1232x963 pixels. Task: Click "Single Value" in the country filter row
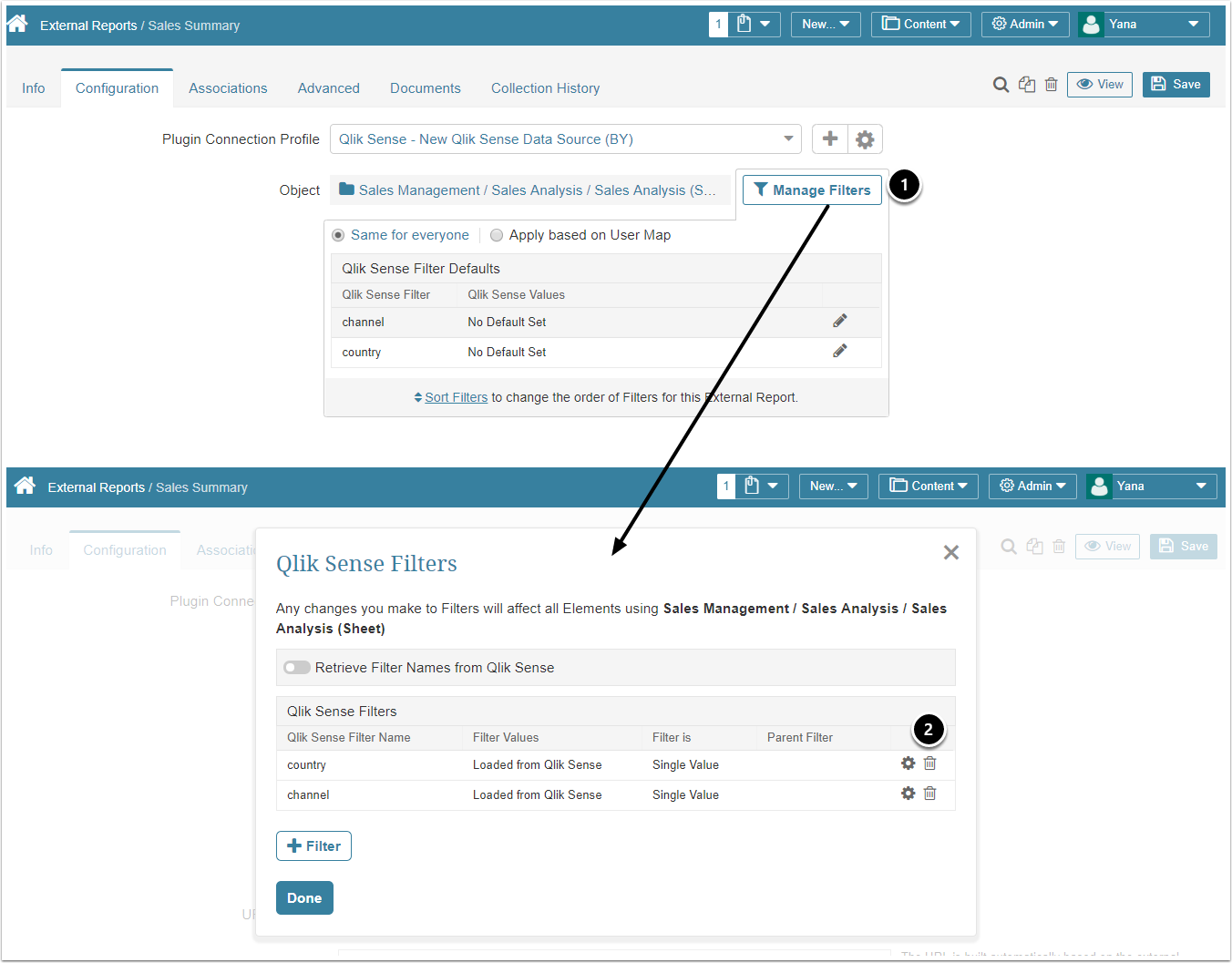tap(685, 765)
